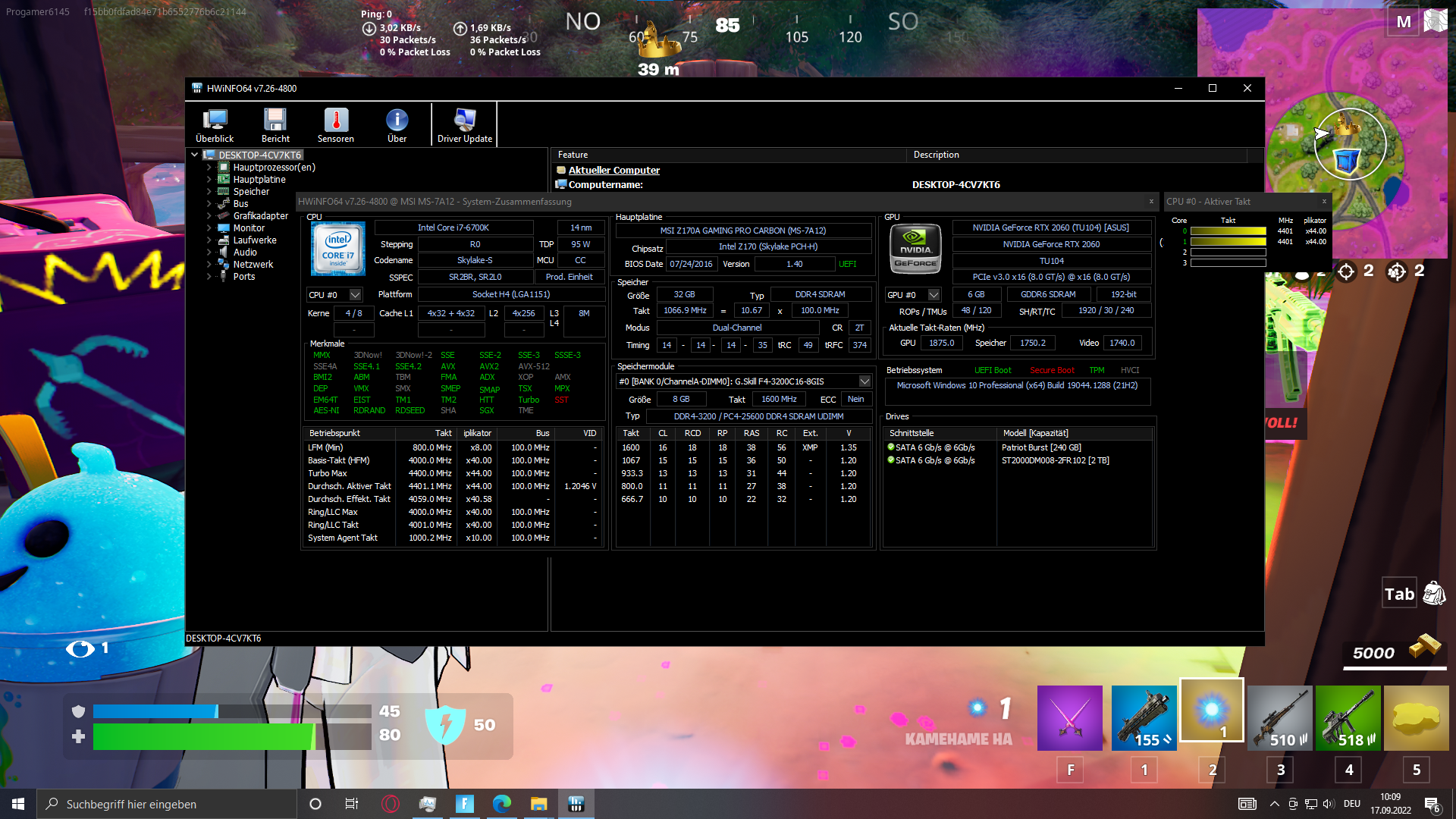This screenshot has width=1456, height=819.
Task: Open the Überblick summary view
Action: 215,125
